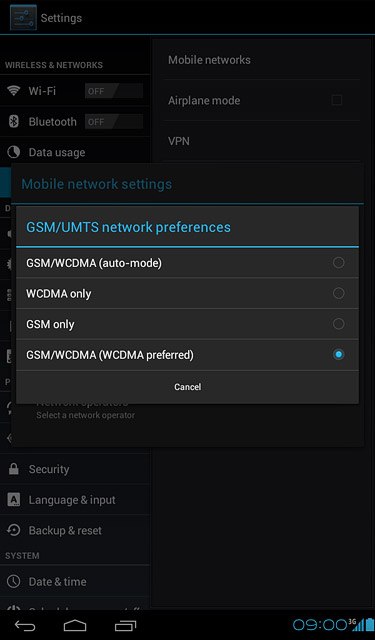Tap the Backup & reset icon
The image size is (375, 640).
[x=13, y=530]
